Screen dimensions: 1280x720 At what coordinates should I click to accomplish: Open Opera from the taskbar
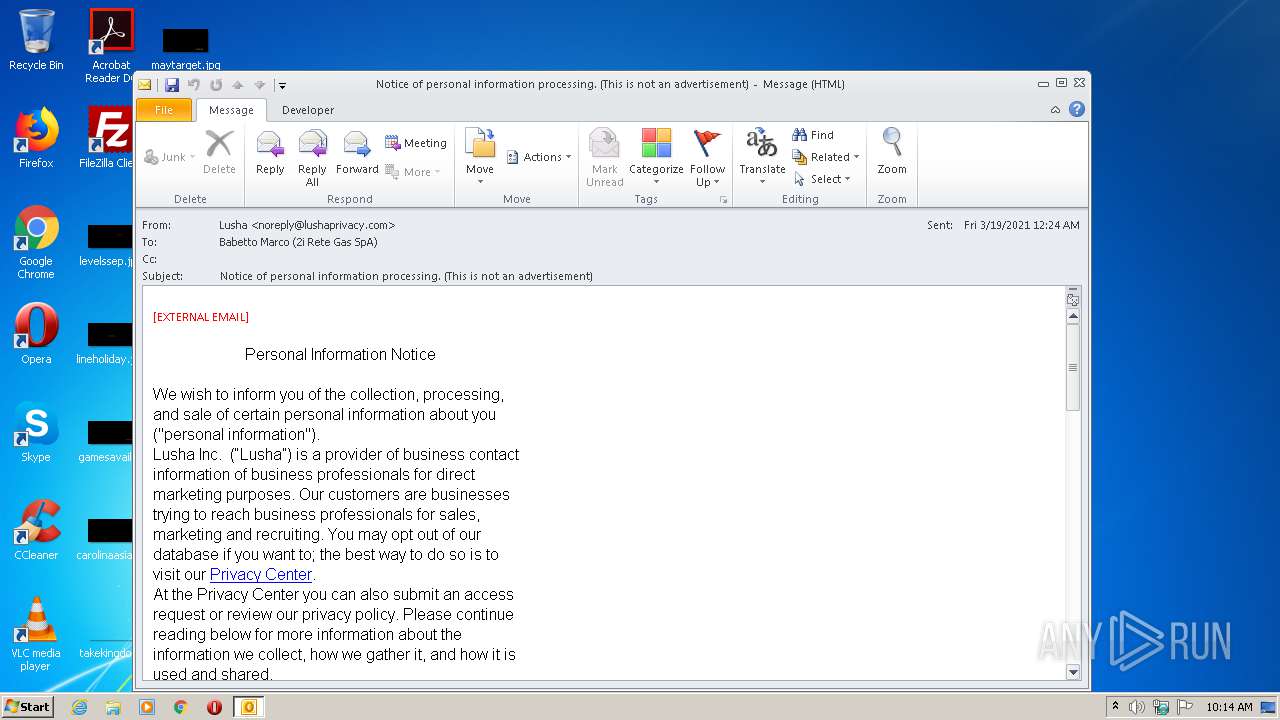pos(214,707)
